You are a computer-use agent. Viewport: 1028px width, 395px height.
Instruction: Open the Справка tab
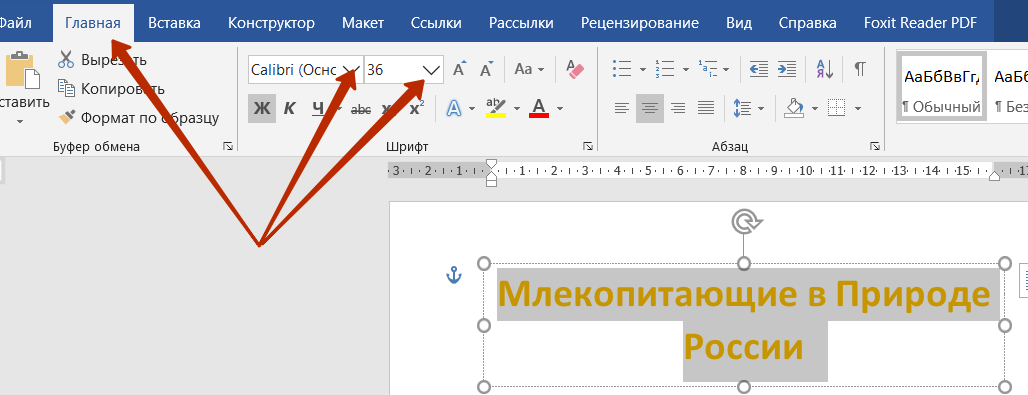807,23
